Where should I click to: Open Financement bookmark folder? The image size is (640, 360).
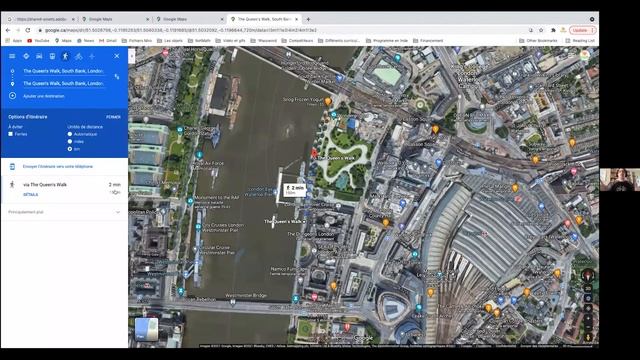[428, 41]
